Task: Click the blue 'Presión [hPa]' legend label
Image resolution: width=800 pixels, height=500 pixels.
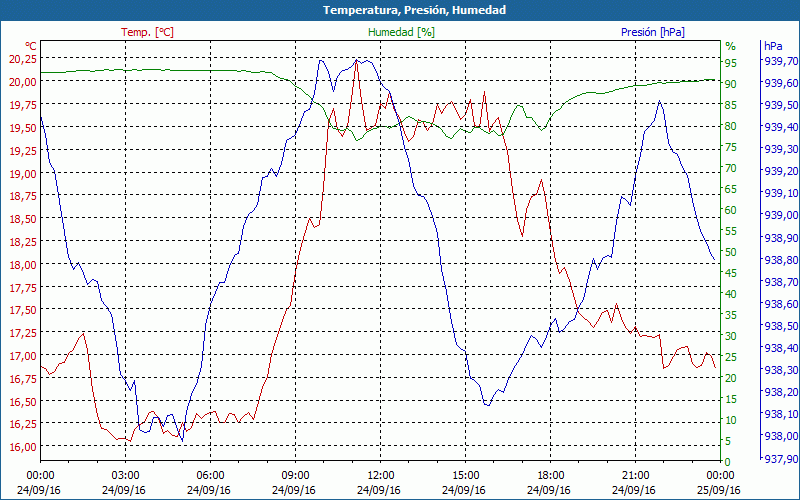Action: tap(653, 32)
